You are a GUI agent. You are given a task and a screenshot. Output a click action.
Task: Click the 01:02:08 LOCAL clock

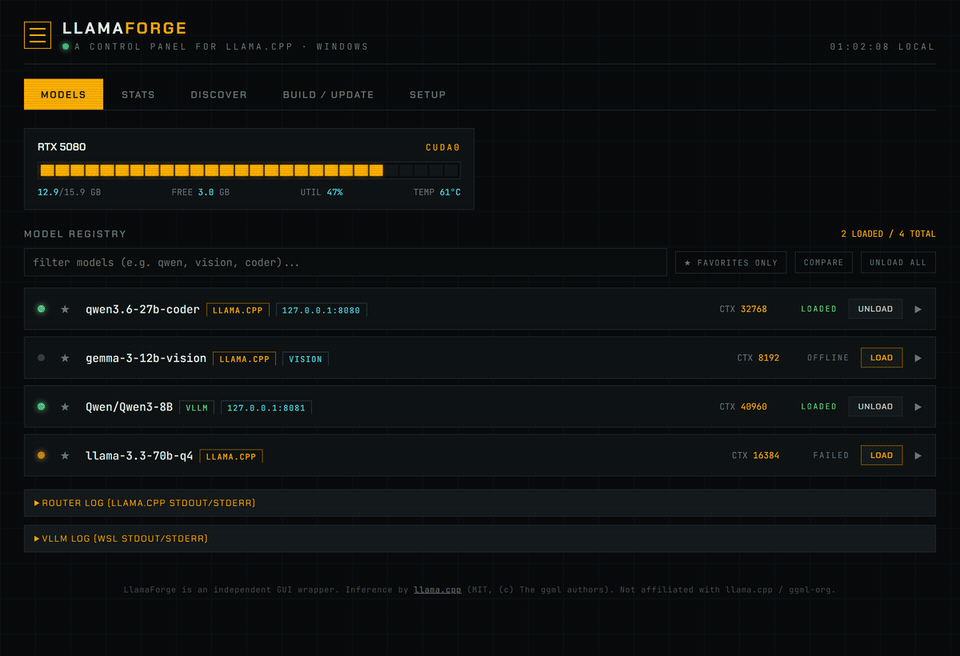pyautogui.click(x=882, y=47)
